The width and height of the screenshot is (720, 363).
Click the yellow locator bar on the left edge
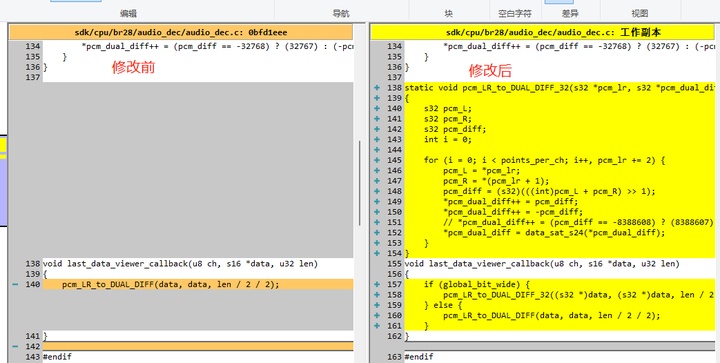click(3, 145)
